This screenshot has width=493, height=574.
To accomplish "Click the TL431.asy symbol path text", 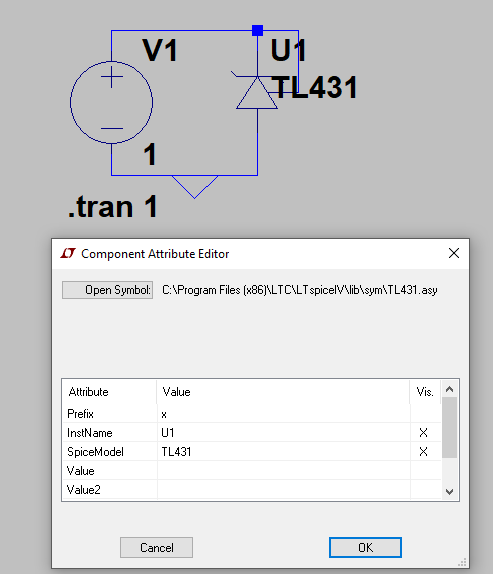I will (299, 290).
